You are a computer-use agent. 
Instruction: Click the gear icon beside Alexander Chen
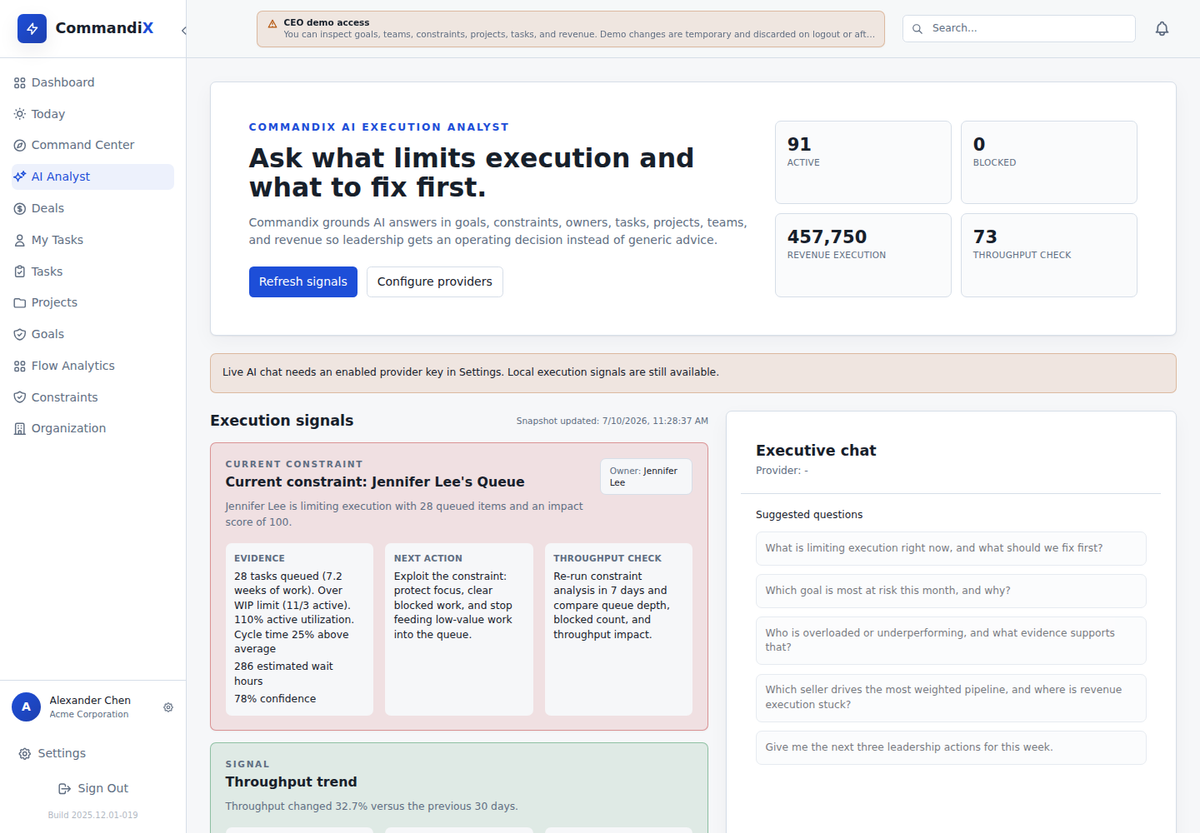point(168,707)
